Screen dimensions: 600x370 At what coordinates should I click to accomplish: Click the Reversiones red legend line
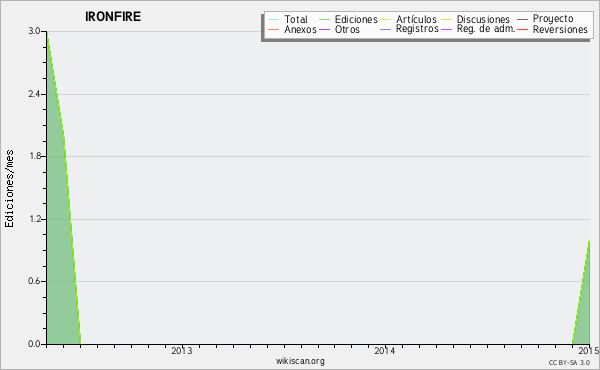pyautogui.click(x=522, y=29)
